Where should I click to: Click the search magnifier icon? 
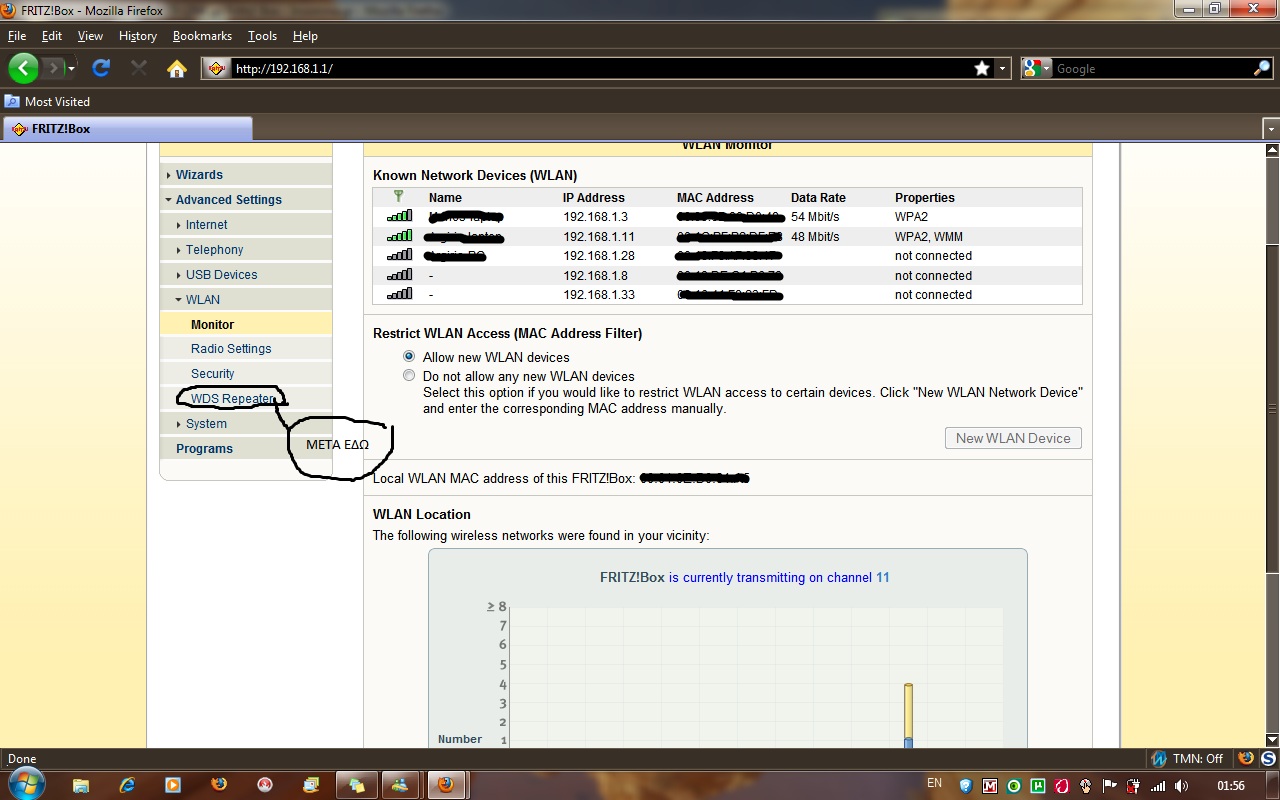(1262, 68)
